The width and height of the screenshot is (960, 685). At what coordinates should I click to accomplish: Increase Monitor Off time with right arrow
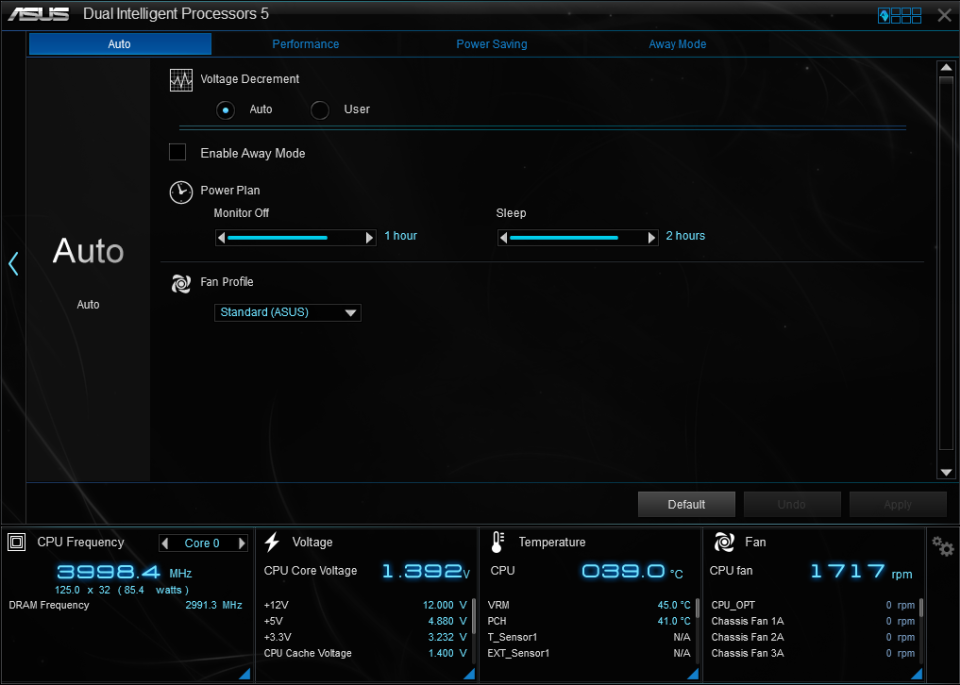coord(369,238)
